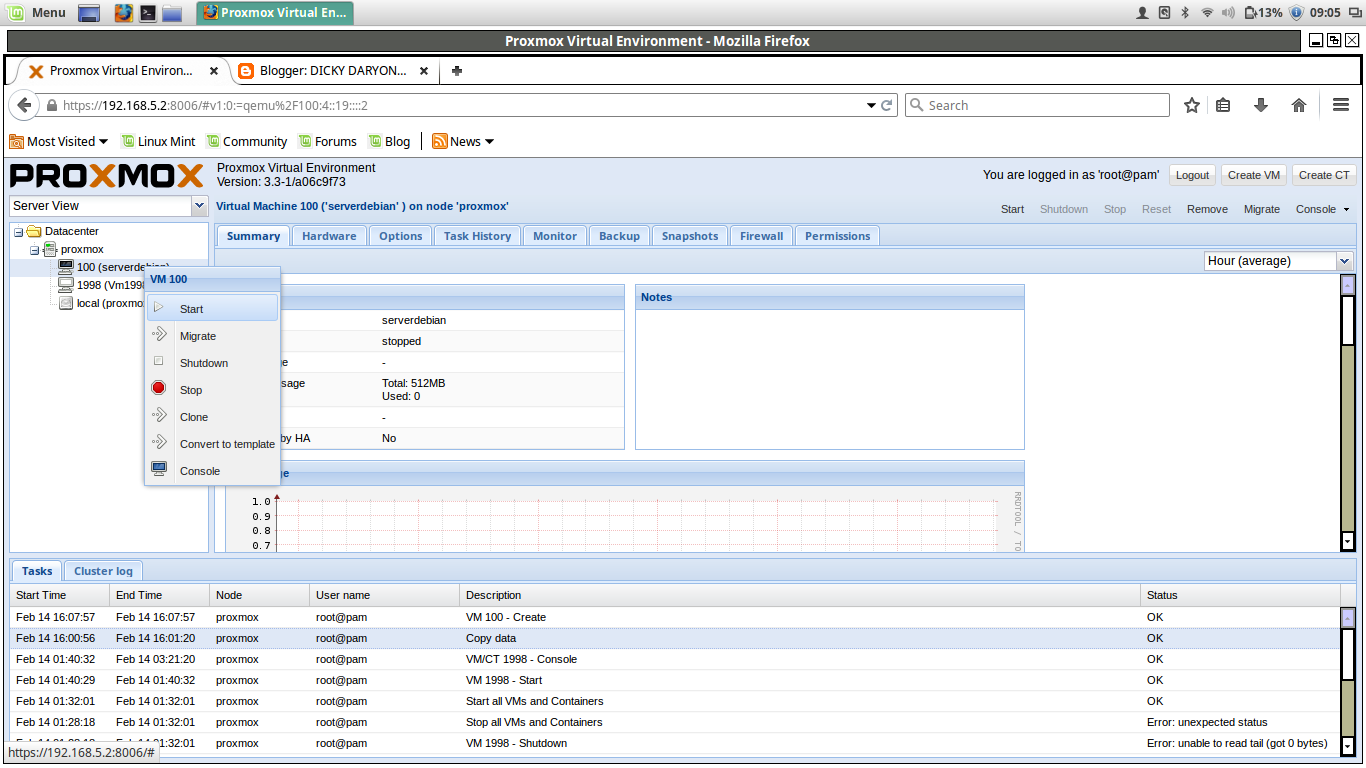Image resolution: width=1366 pixels, height=768 pixels.
Task: Bookmark this page via the star icon
Action: point(1191,104)
